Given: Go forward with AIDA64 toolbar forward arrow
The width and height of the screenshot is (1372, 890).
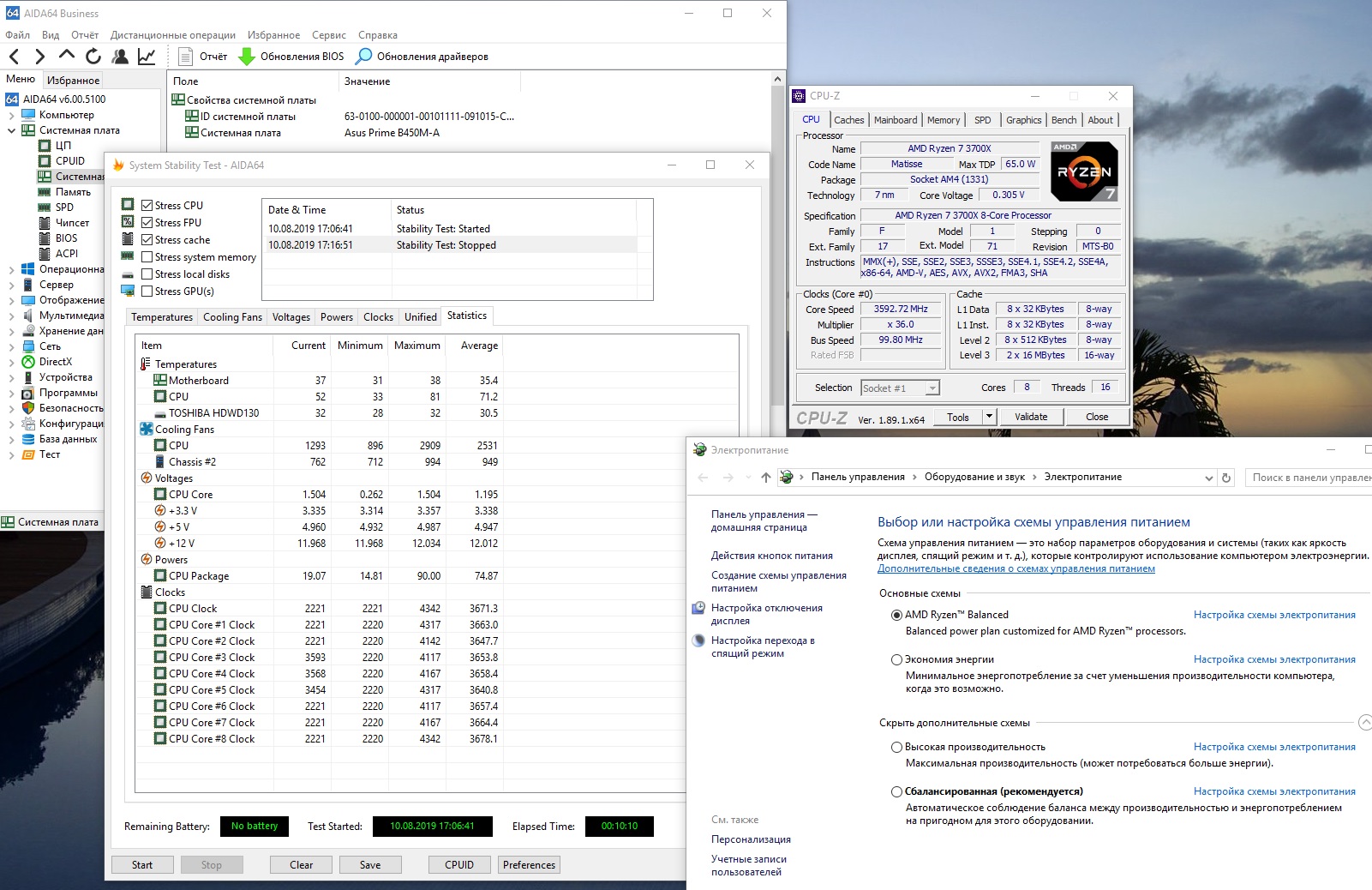Looking at the screenshot, I should point(39,57).
